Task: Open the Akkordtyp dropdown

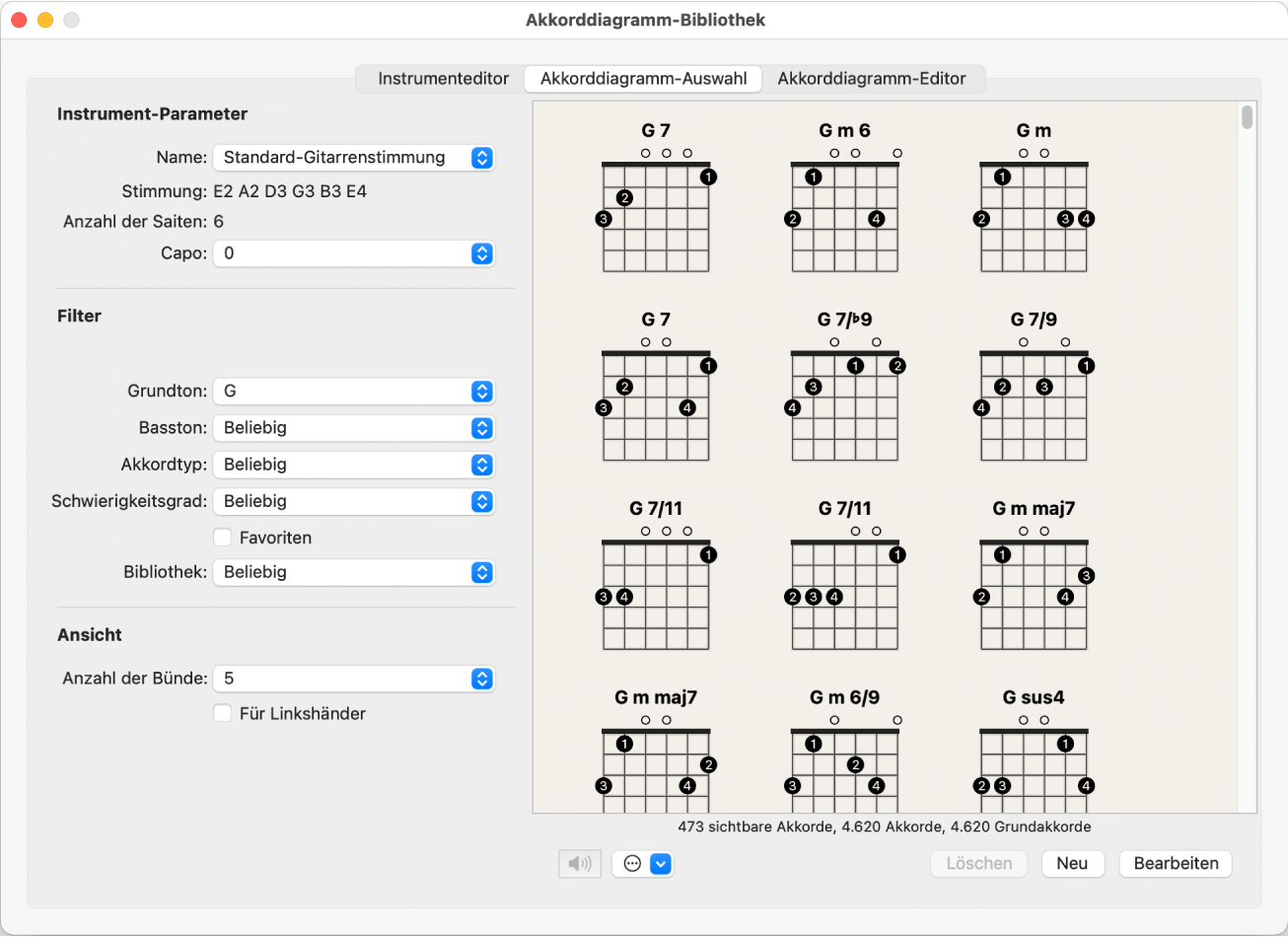Action: 353,465
